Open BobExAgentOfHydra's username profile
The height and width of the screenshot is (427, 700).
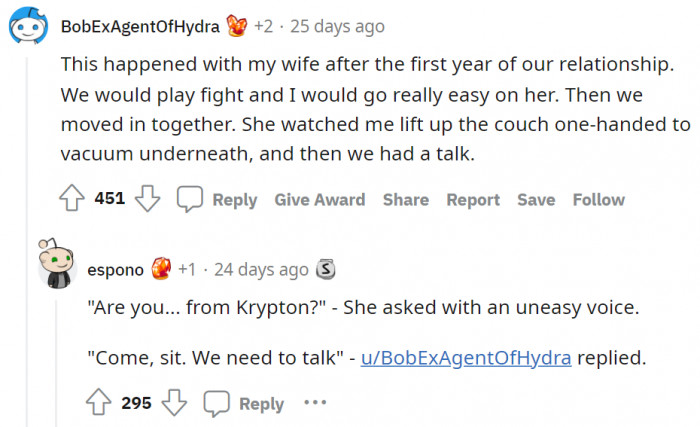[140, 27]
